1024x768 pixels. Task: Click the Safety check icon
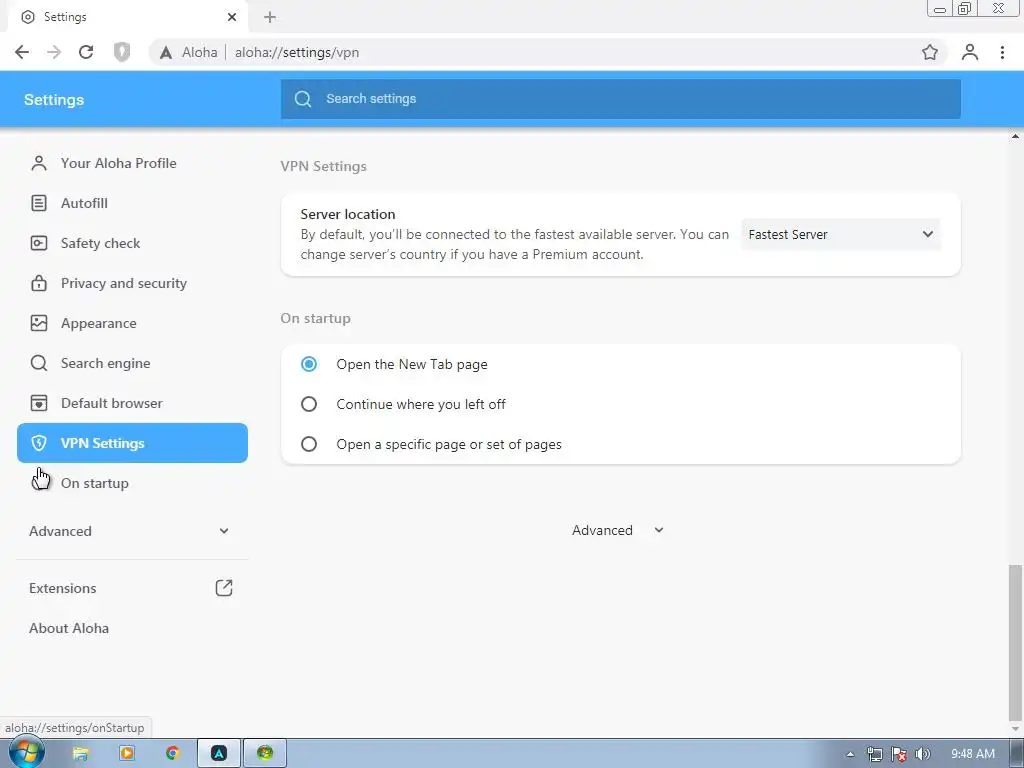click(x=39, y=243)
